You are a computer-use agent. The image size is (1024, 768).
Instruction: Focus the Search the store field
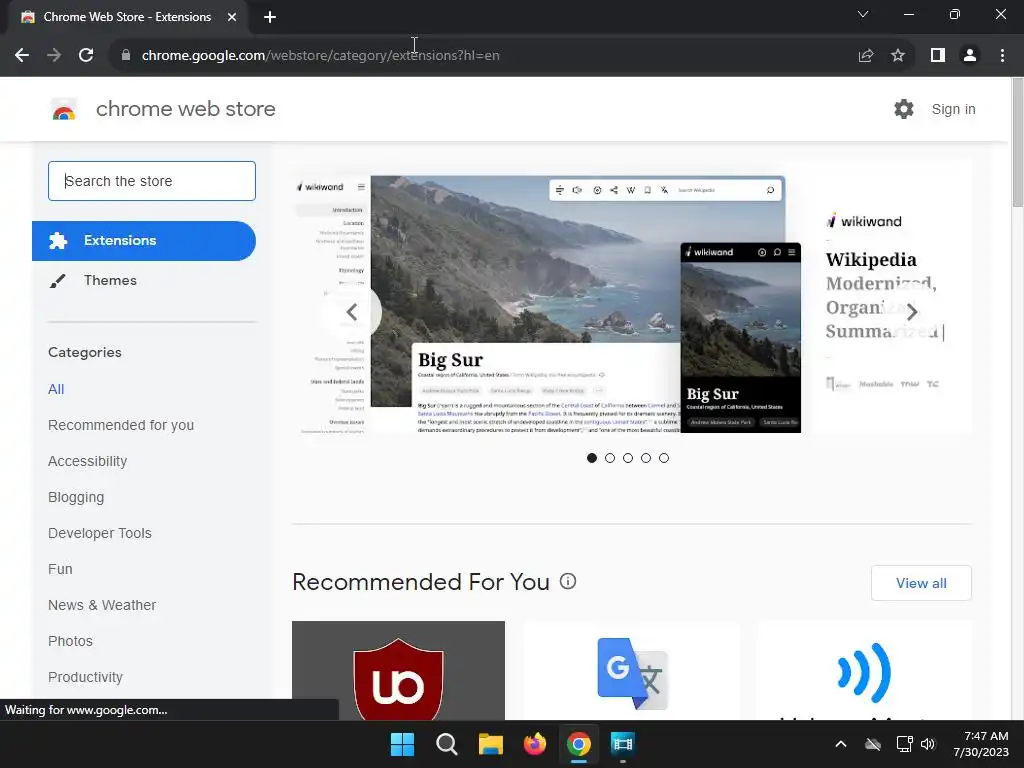(152, 181)
